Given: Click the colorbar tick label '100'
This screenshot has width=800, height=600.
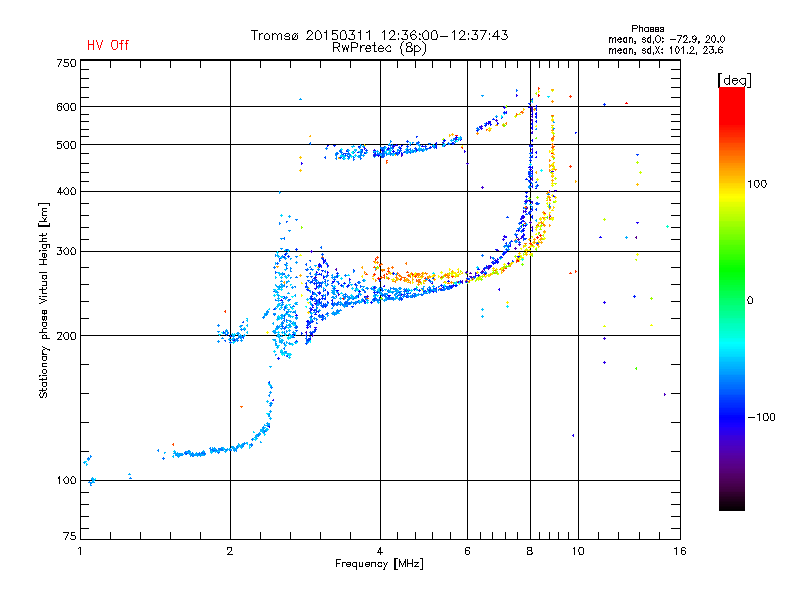Looking at the screenshot, I should pyautogui.click(x=757, y=184).
